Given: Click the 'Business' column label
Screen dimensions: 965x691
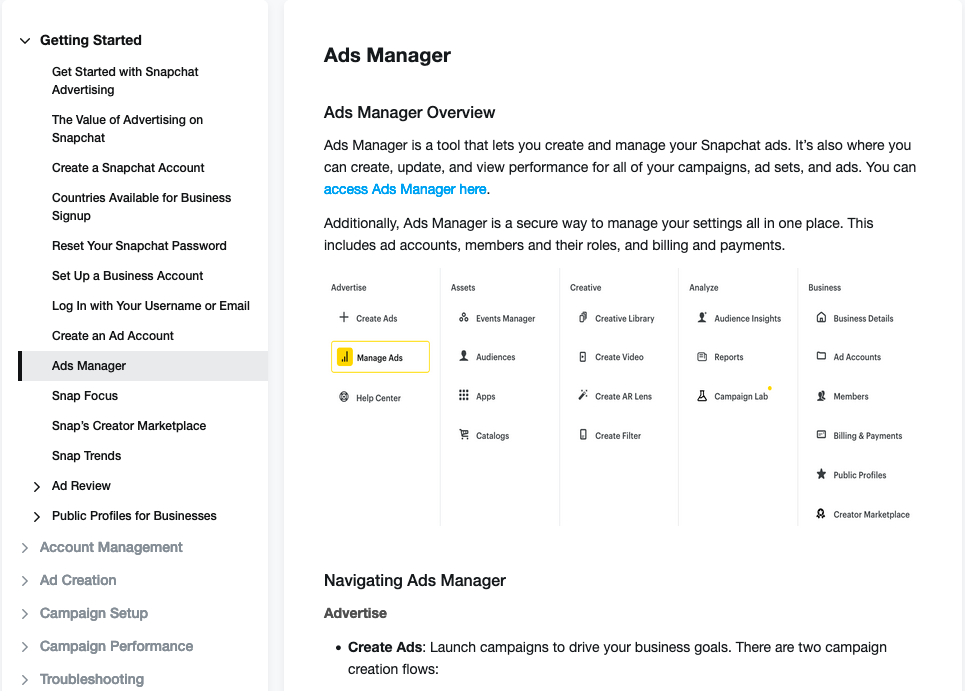Looking at the screenshot, I should (x=824, y=287).
